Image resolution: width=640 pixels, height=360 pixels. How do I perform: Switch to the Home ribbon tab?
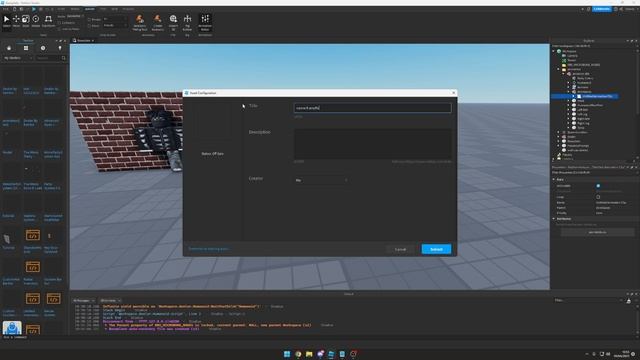(x=61, y=9)
